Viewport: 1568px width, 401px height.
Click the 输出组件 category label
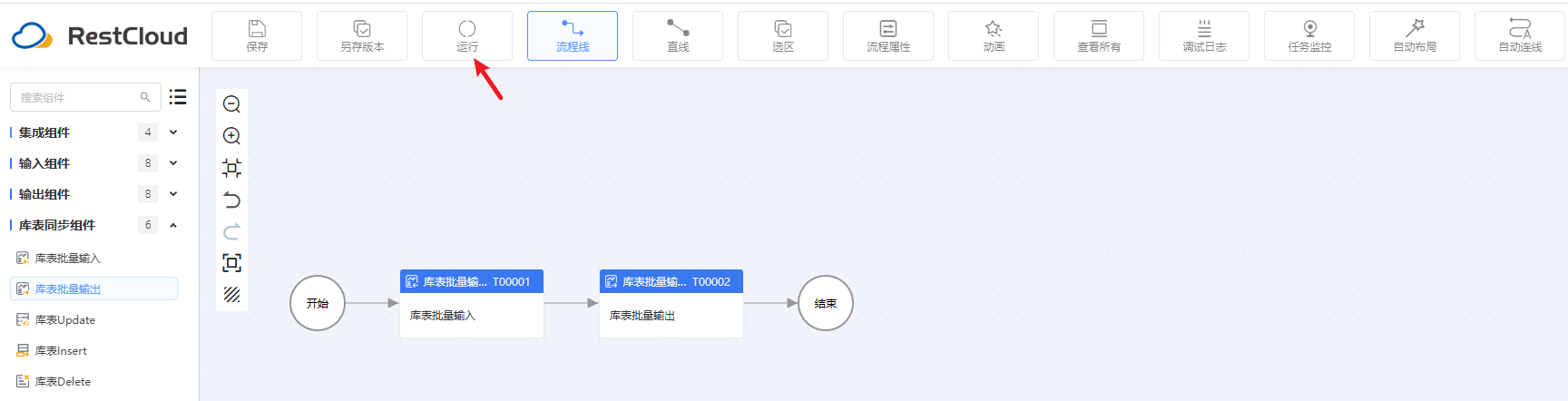pos(44,194)
